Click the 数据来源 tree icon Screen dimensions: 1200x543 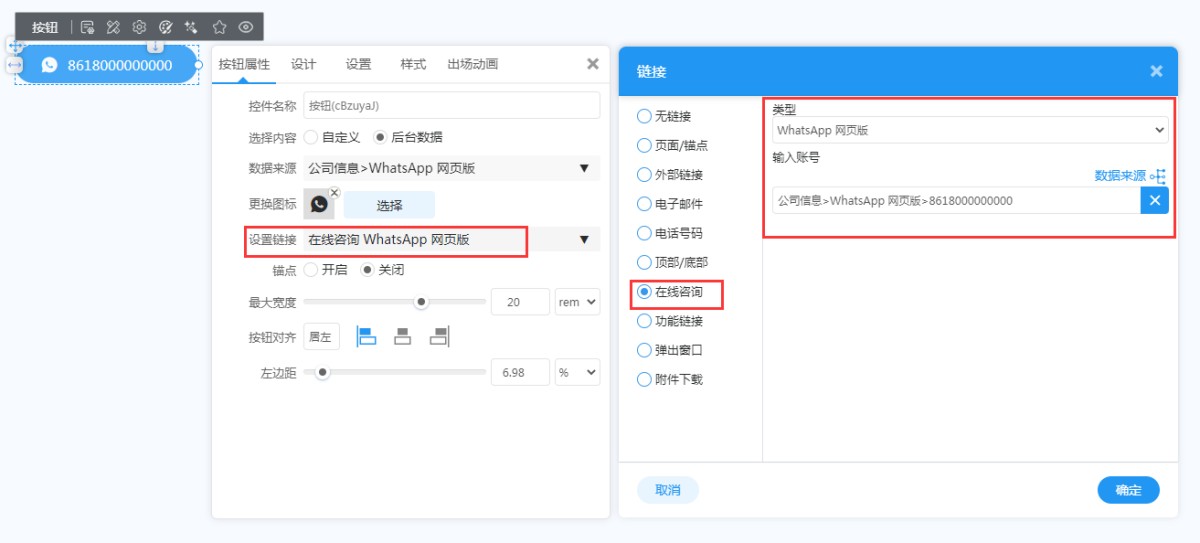[x=1158, y=176]
